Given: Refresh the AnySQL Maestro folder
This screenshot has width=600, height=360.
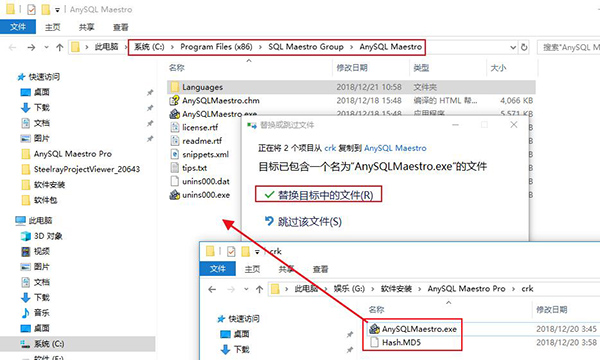Looking at the screenshot, I should pos(524,47).
